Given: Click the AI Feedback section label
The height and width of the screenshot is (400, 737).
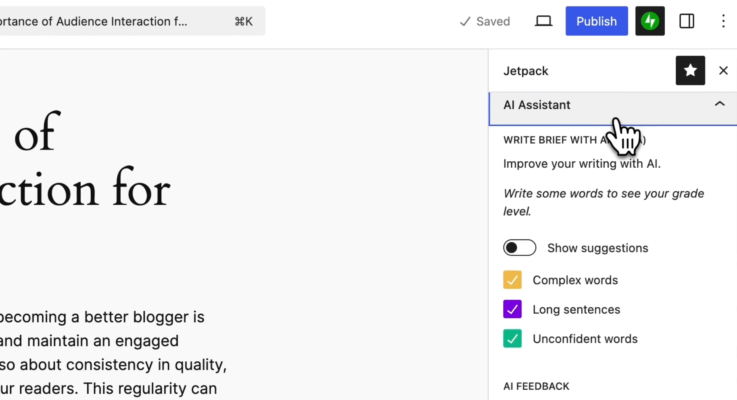Looking at the screenshot, I should coord(536,386).
